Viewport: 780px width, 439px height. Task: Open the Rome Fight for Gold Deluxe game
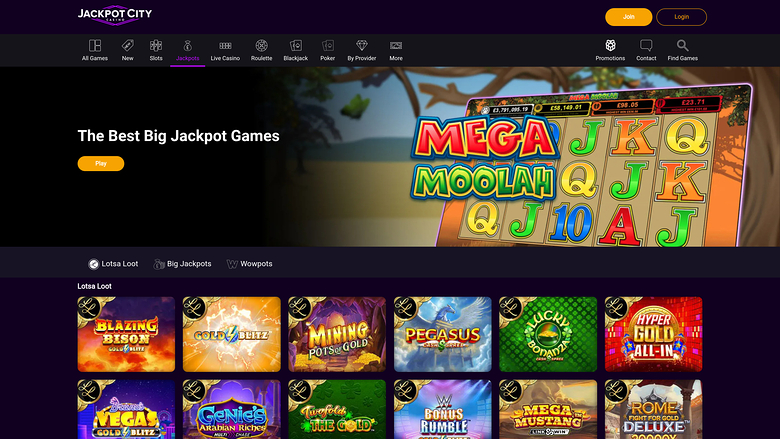(654, 410)
